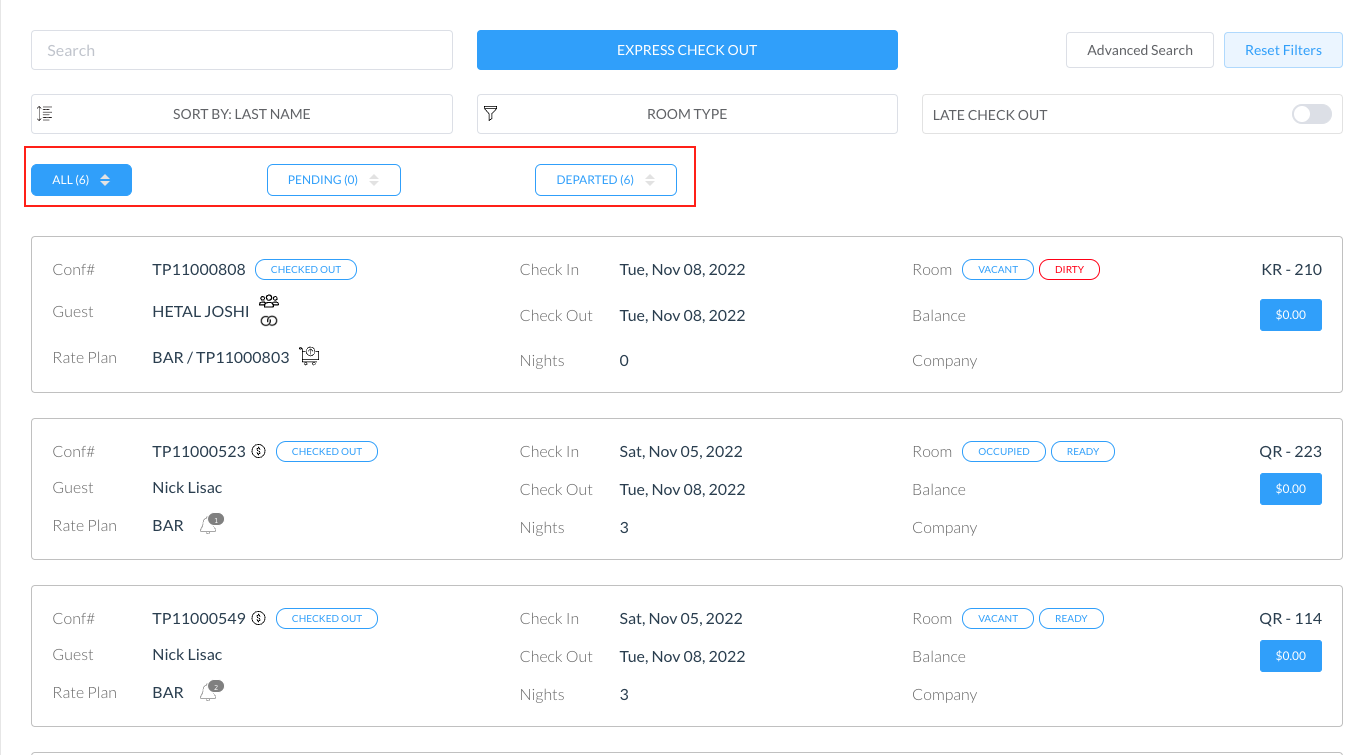Image resolution: width=1369 pixels, height=755 pixels.
Task: Click the dollar icon beside TP11000523
Action: click(259, 452)
